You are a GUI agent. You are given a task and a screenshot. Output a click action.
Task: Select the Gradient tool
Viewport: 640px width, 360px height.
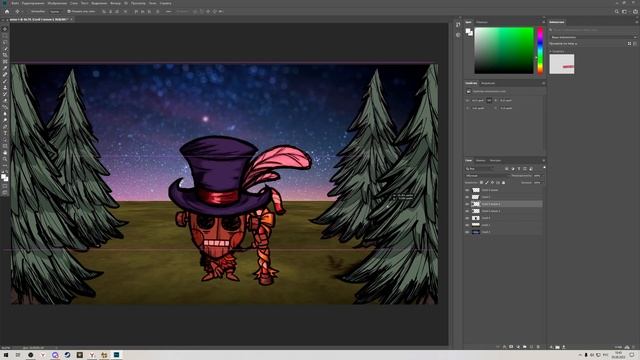point(5,107)
